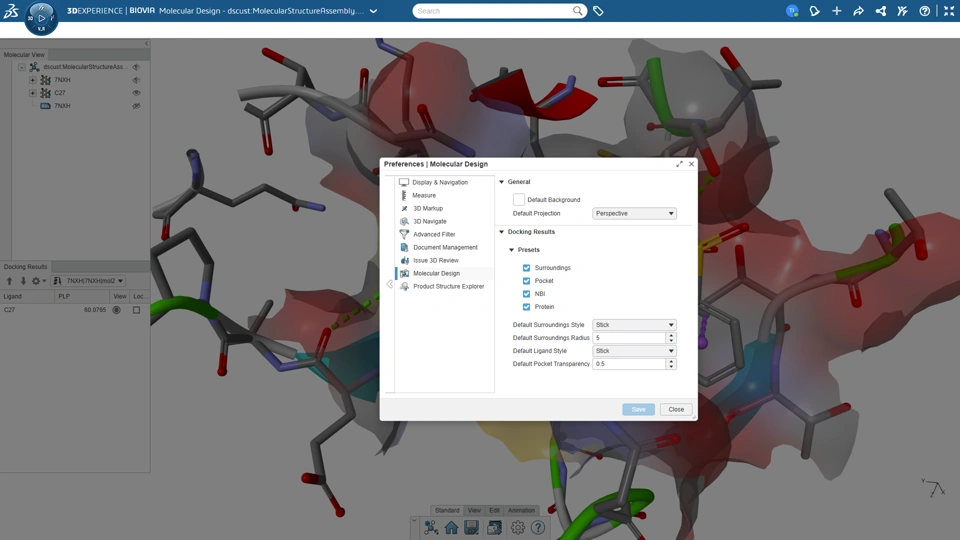Click the Home icon in bottom toolbar
The image size is (960, 540).
(451, 527)
